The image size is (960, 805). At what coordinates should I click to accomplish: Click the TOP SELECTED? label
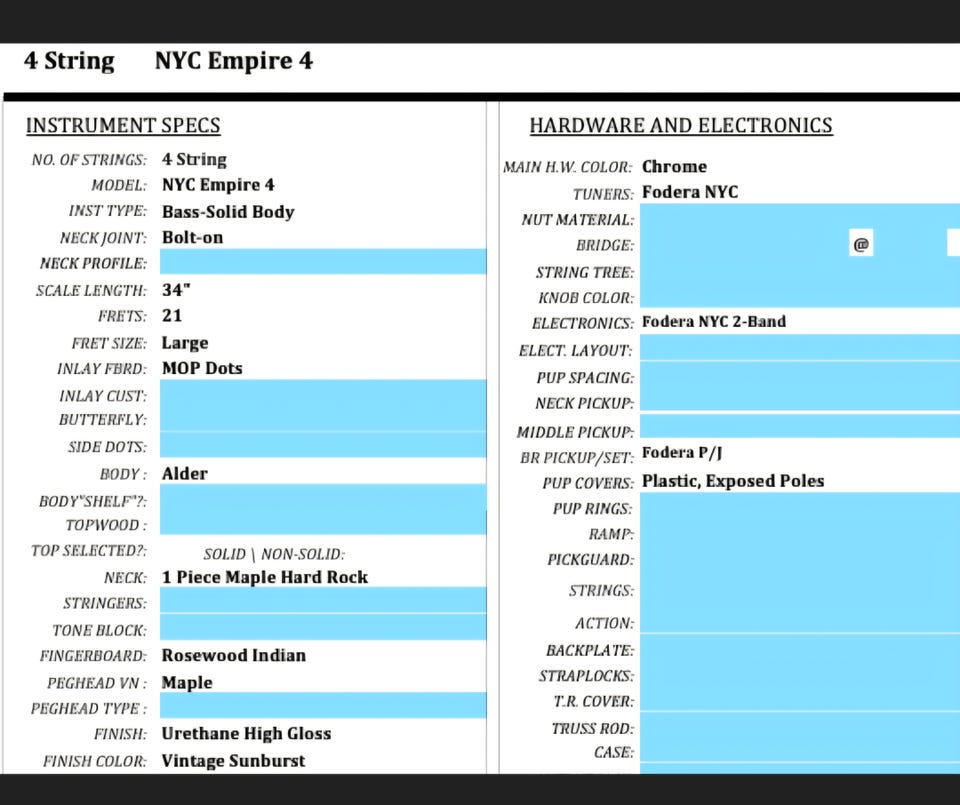point(89,551)
